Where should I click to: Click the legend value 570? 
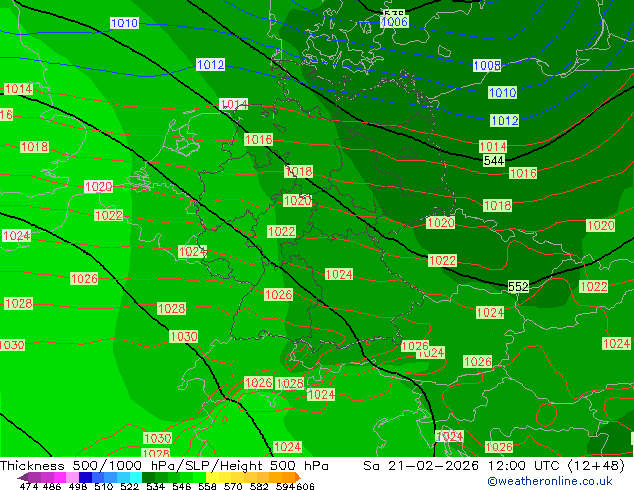tap(233, 486)
